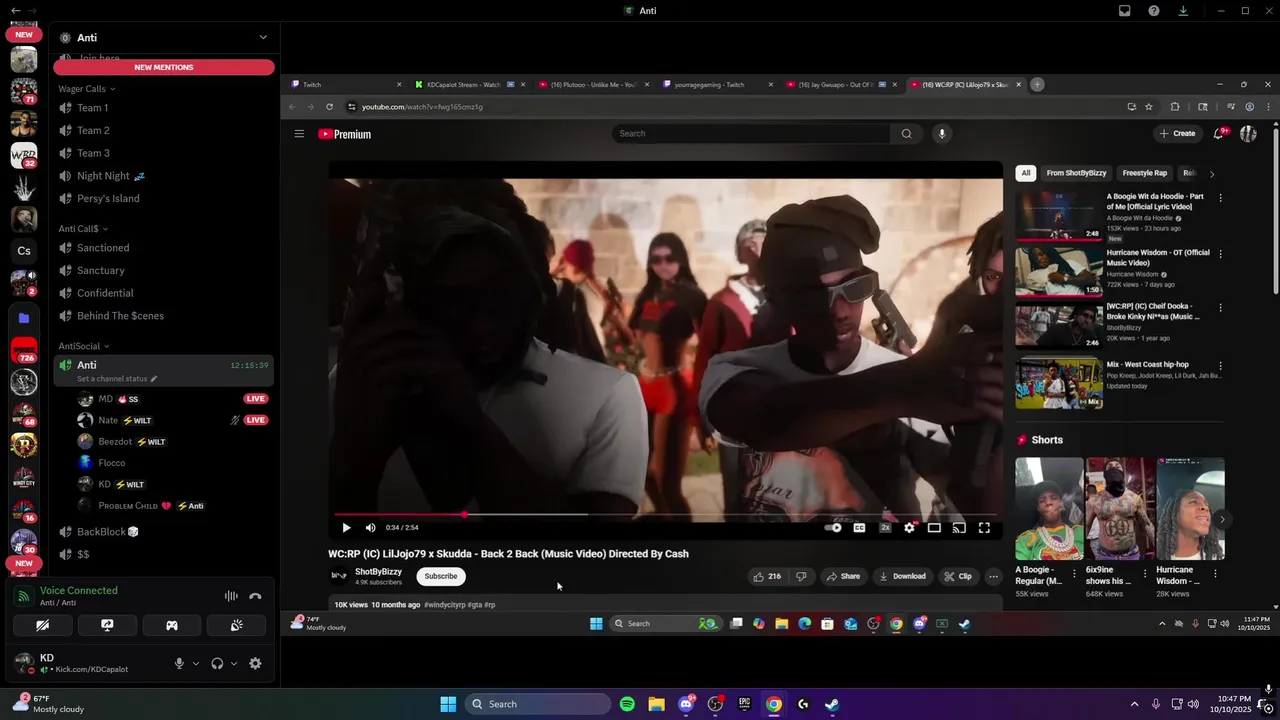The width and height of the screenshot is (1280, 720).
Task: Subscribe to ShotByBizzy channel
Action: [x=441, y=576]
